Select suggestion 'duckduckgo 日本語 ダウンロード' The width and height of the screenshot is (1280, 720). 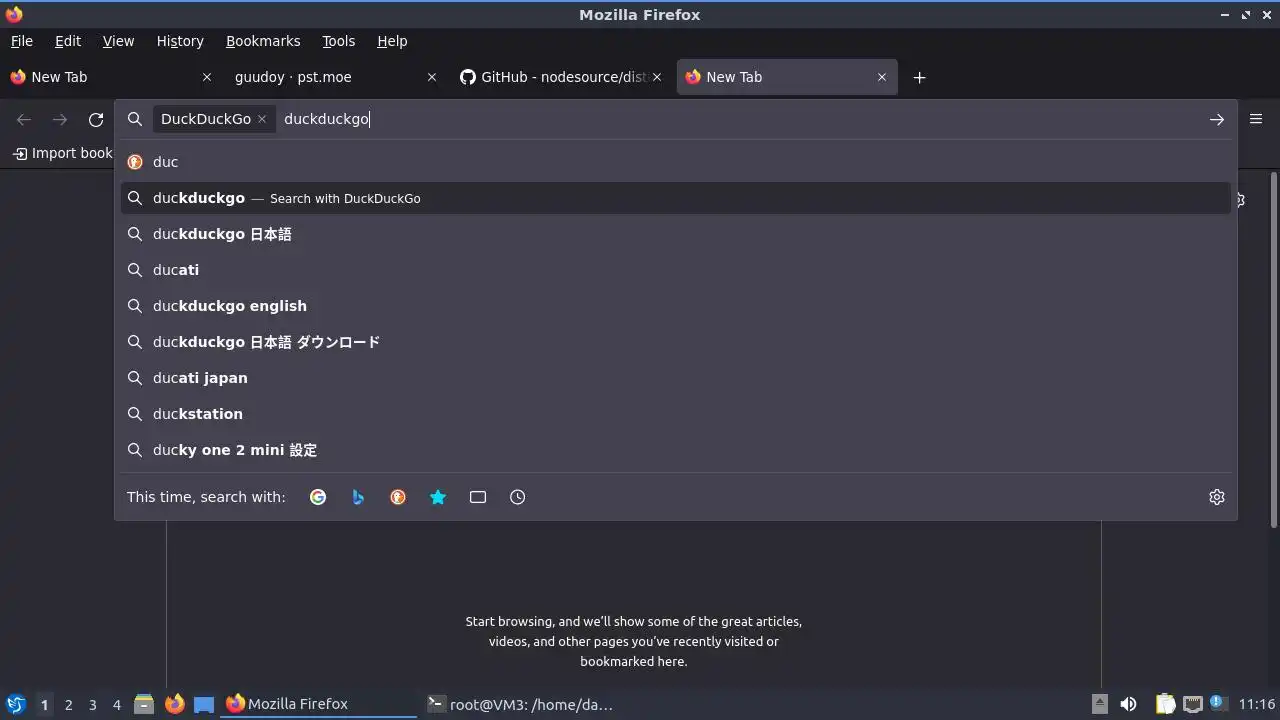(x=675, y=342)
